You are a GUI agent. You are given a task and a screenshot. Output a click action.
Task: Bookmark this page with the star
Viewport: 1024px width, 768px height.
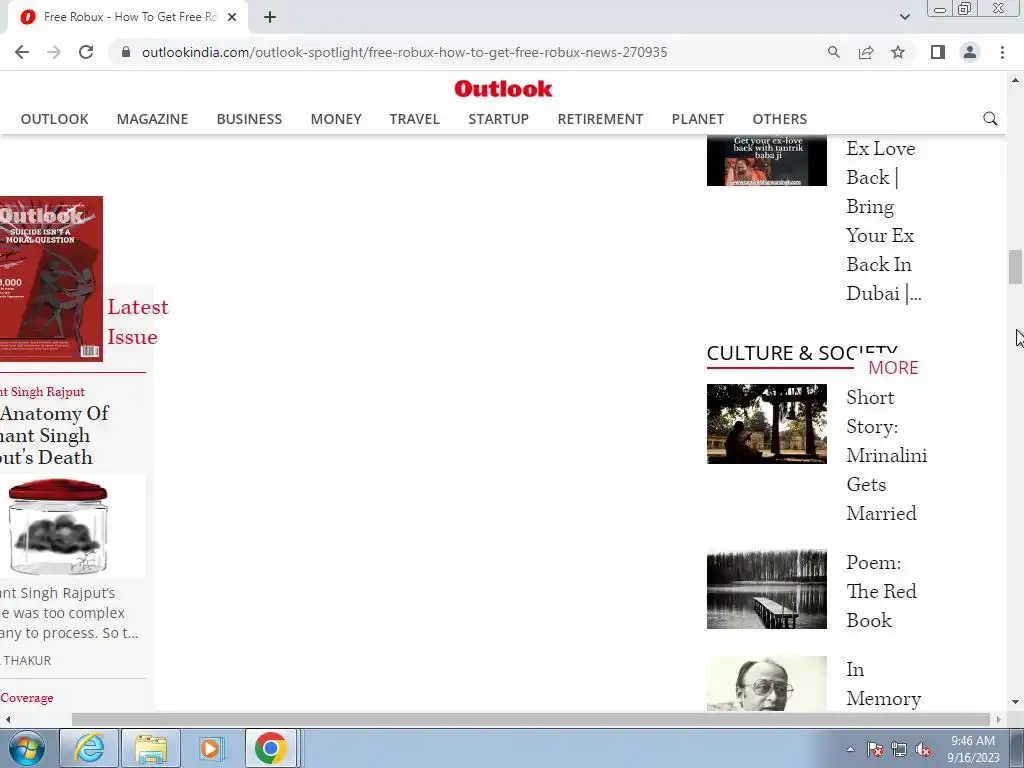[898, 52]
